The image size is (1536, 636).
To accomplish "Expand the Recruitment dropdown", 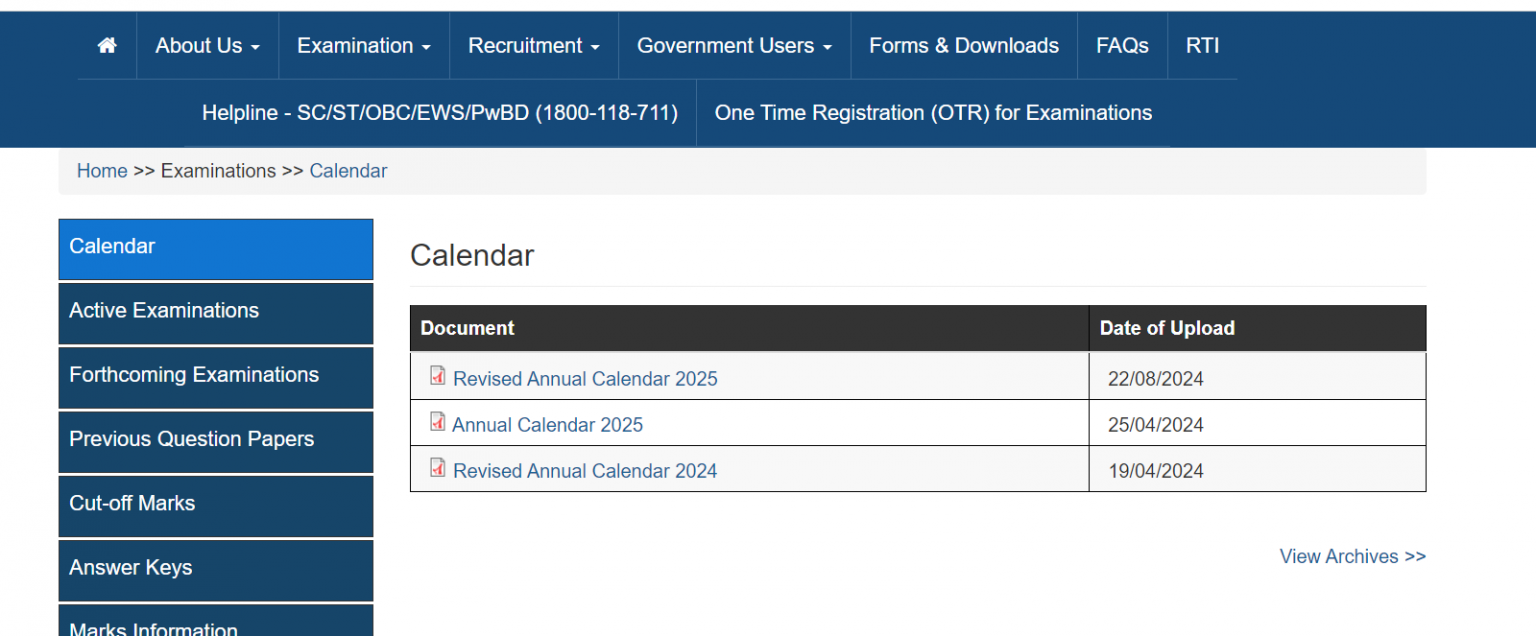I will (x=533, y=45).
